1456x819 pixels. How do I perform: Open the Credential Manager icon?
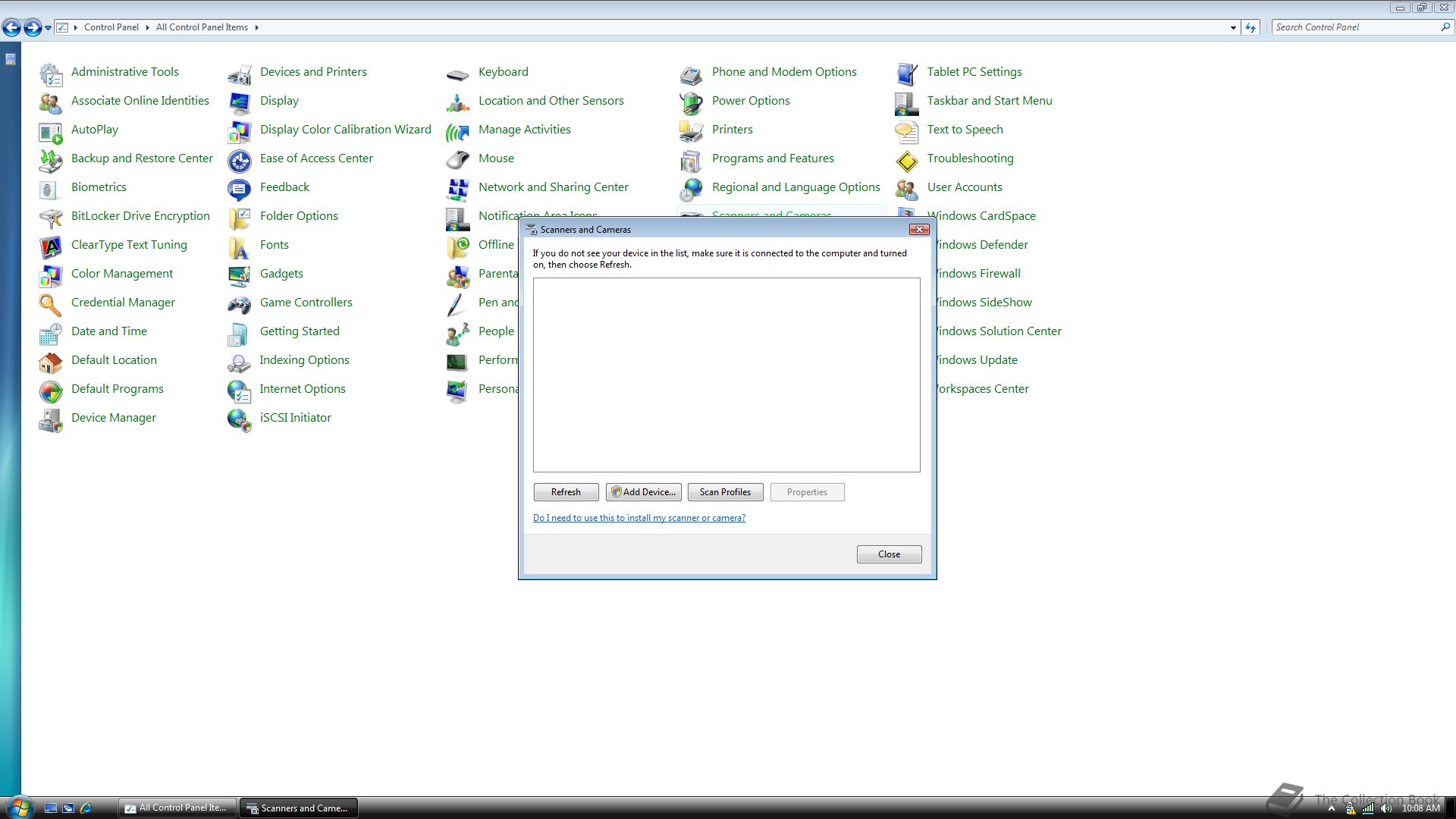click(x=51, y=304)
